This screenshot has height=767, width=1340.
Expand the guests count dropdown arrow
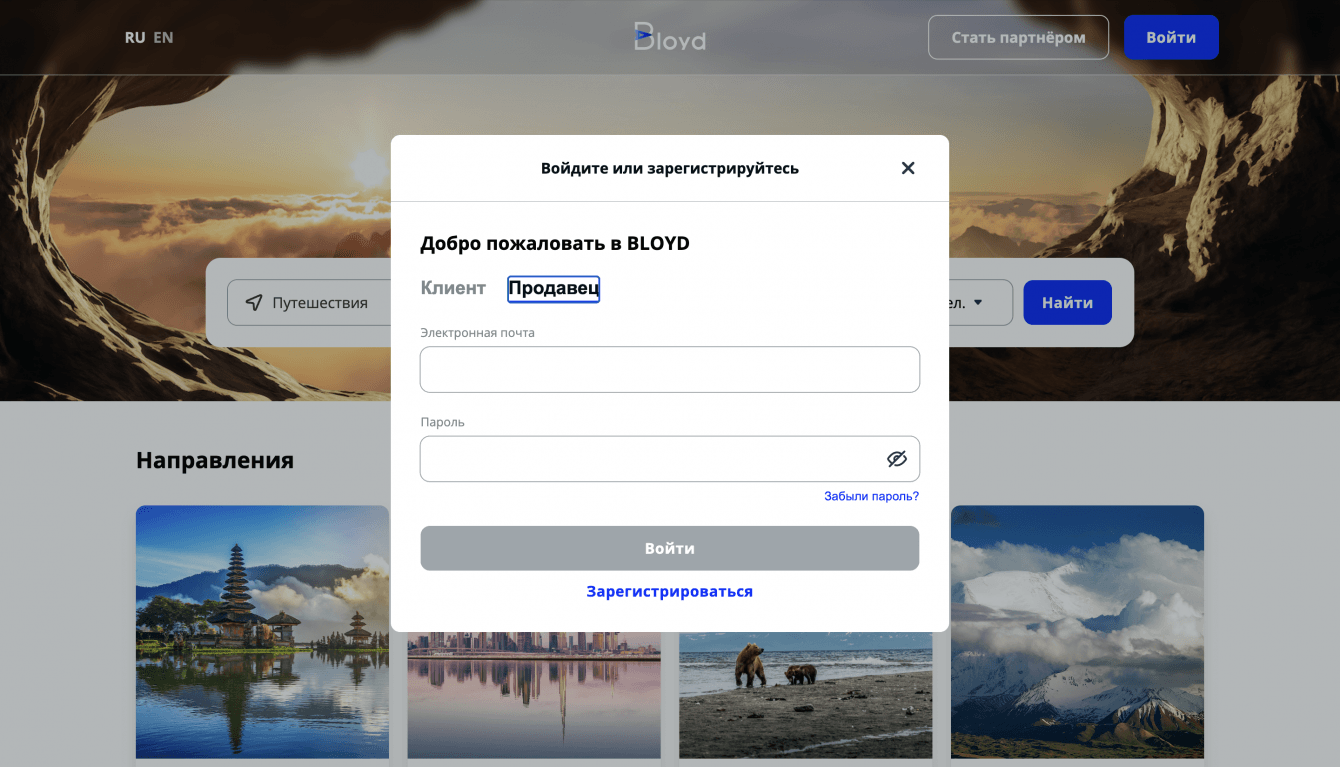(x=978, y=302)
